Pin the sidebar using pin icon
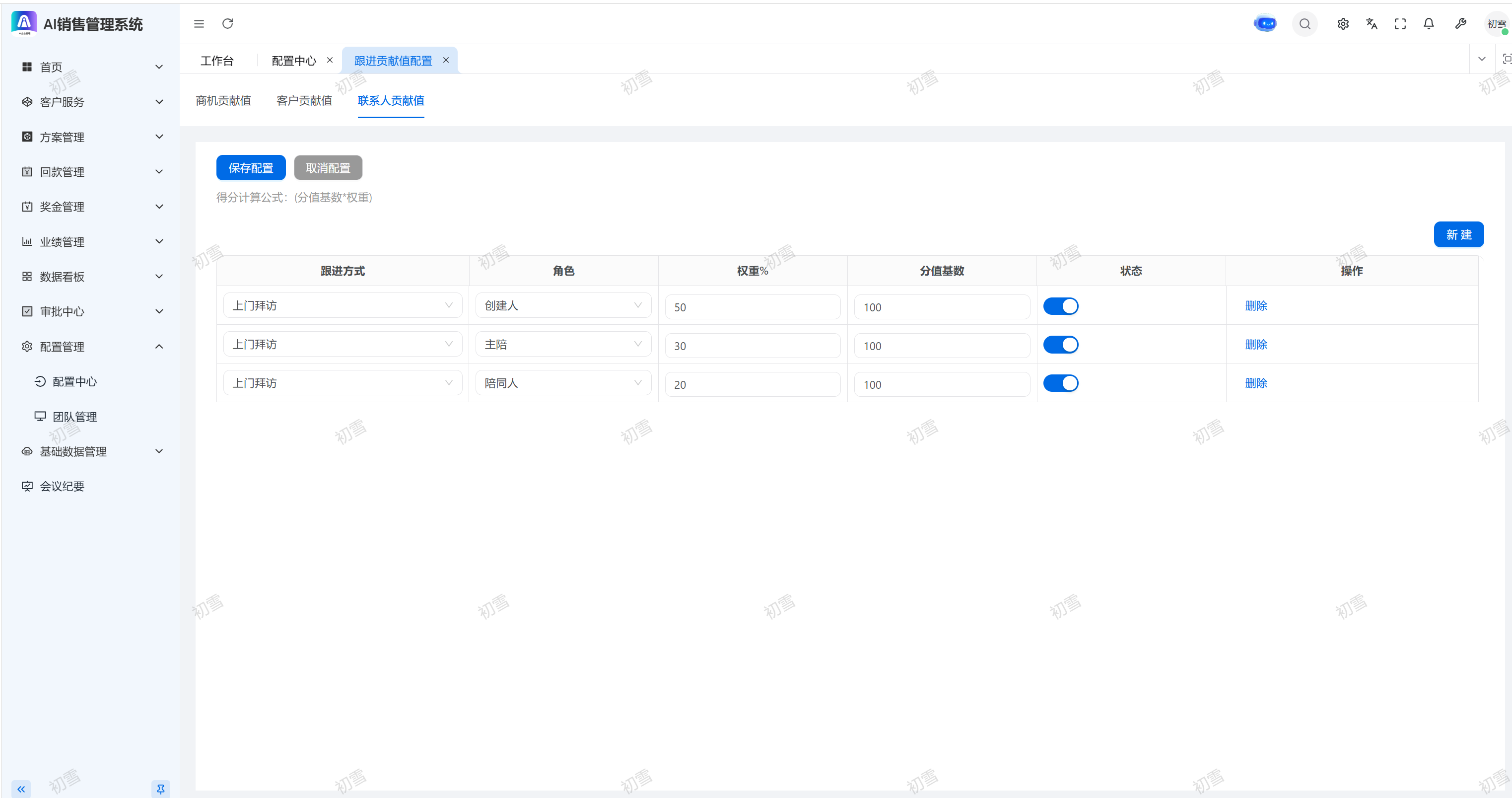1512x798 pixels. 160,789
